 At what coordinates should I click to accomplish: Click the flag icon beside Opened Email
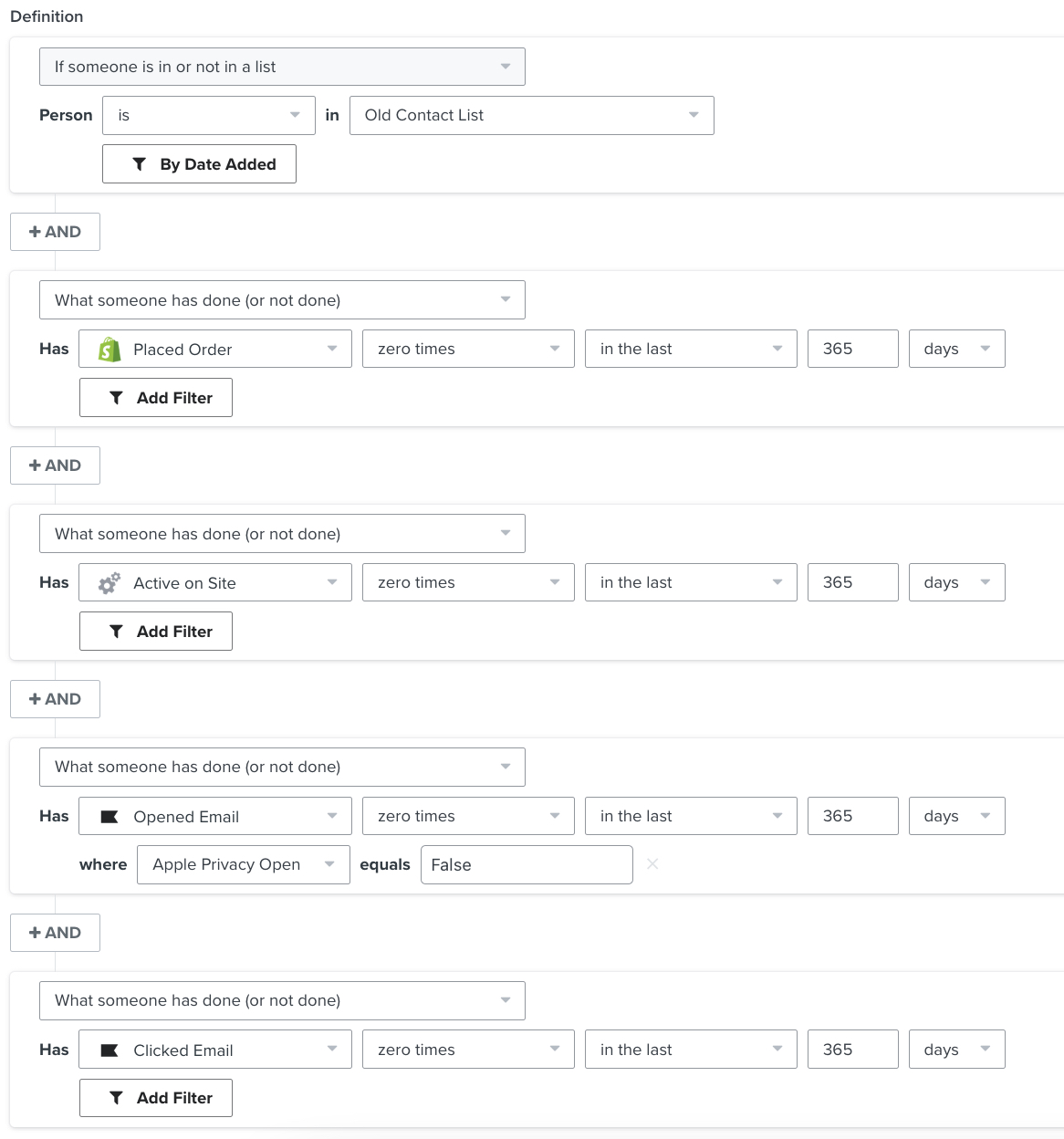click(110, 817)
